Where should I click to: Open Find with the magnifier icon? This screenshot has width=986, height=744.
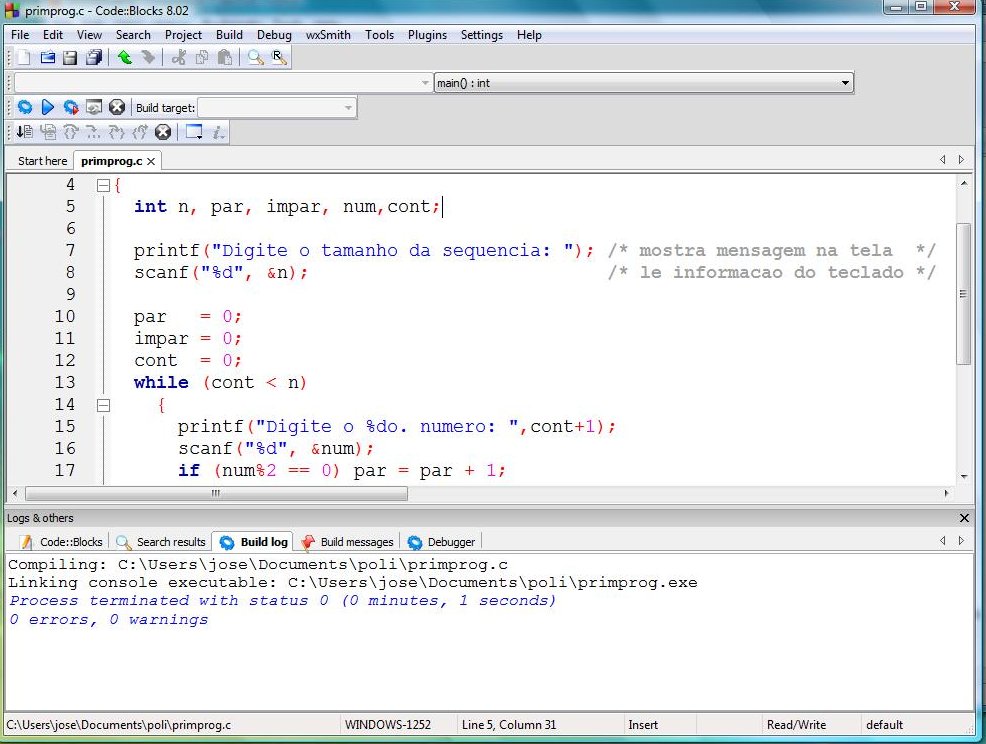coord(256,58)
